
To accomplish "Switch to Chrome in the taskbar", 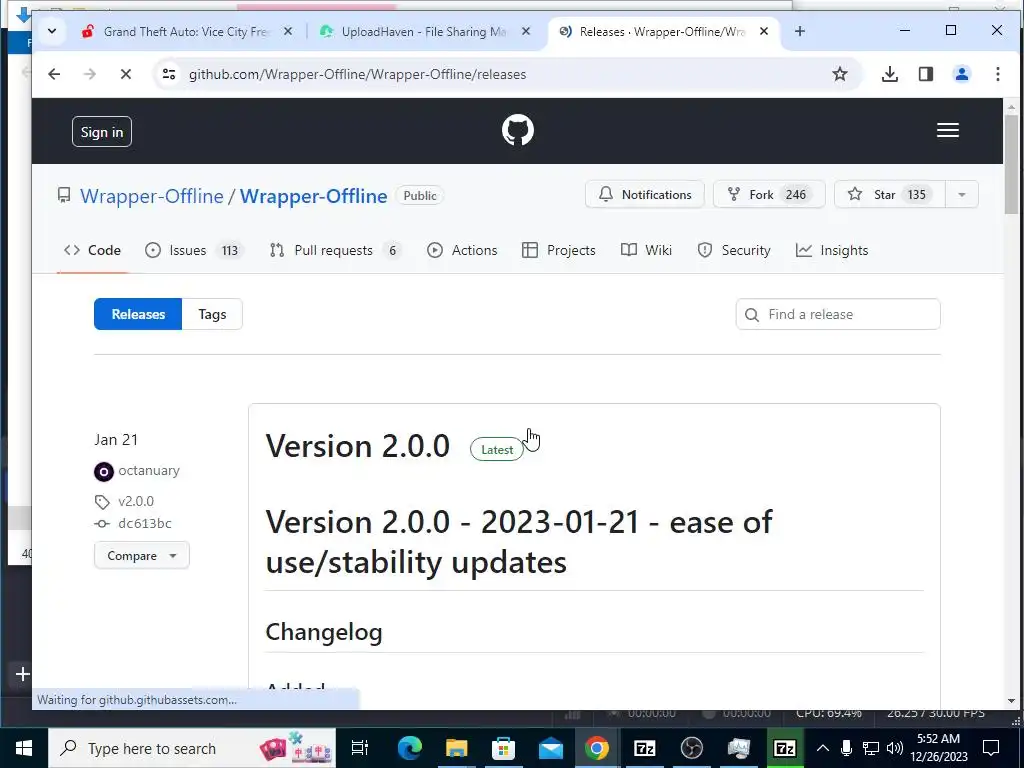I will [x=597, y=748].
